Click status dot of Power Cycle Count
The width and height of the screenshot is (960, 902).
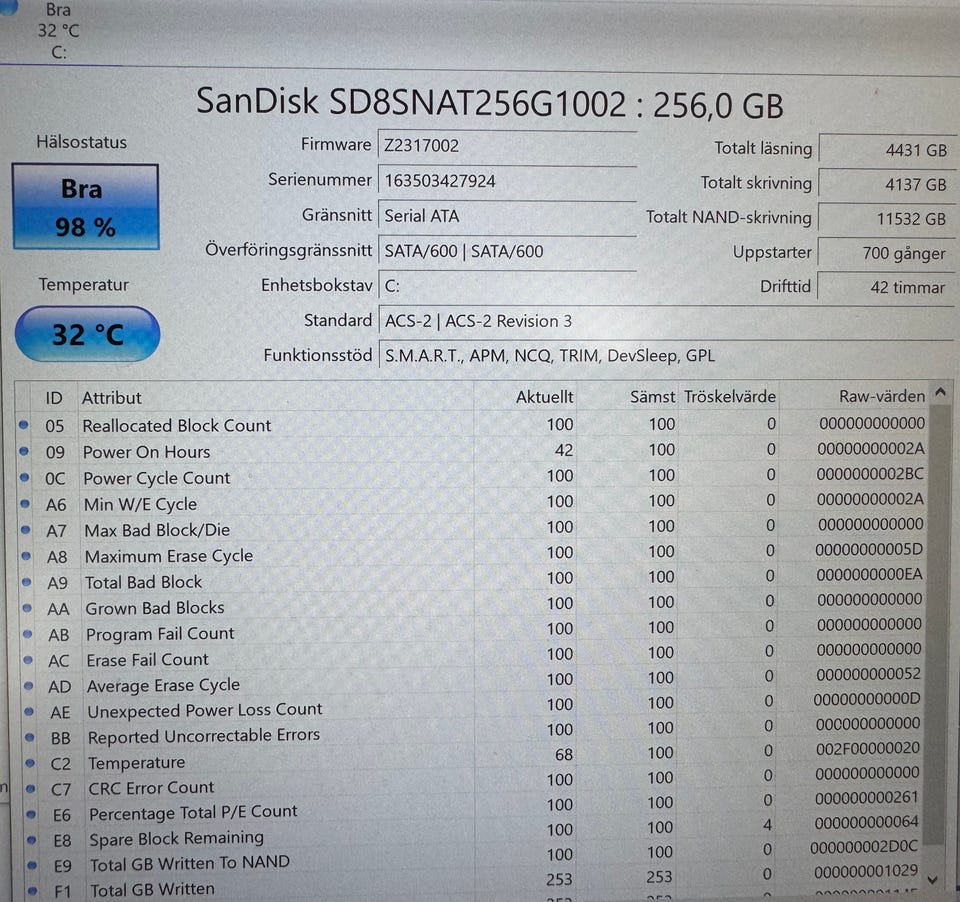tap(24, 477)
